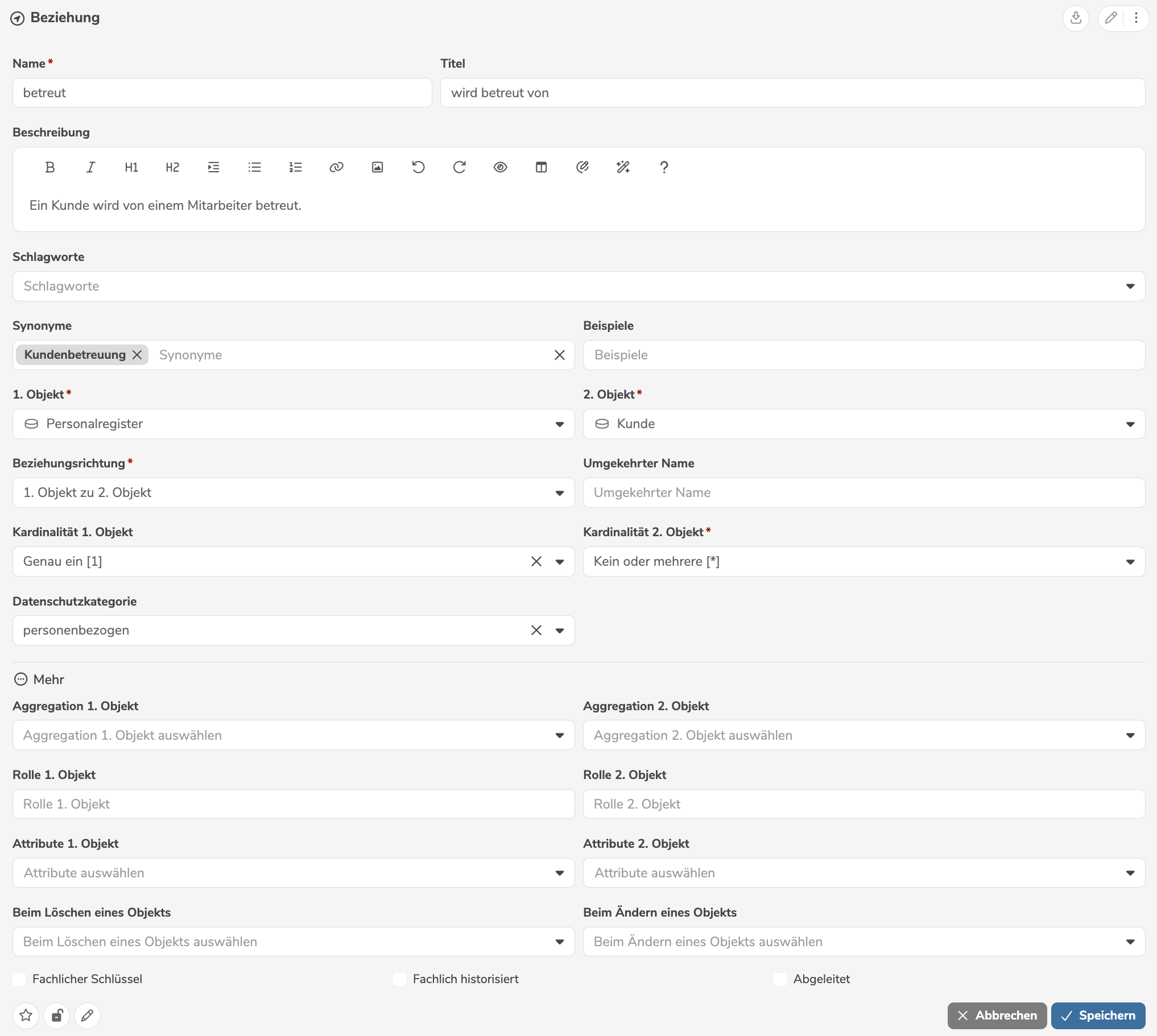This screenshot has width=1157, height=1036.
Task: Toggle preview eye icon in editor
Action: coord(500,167)
